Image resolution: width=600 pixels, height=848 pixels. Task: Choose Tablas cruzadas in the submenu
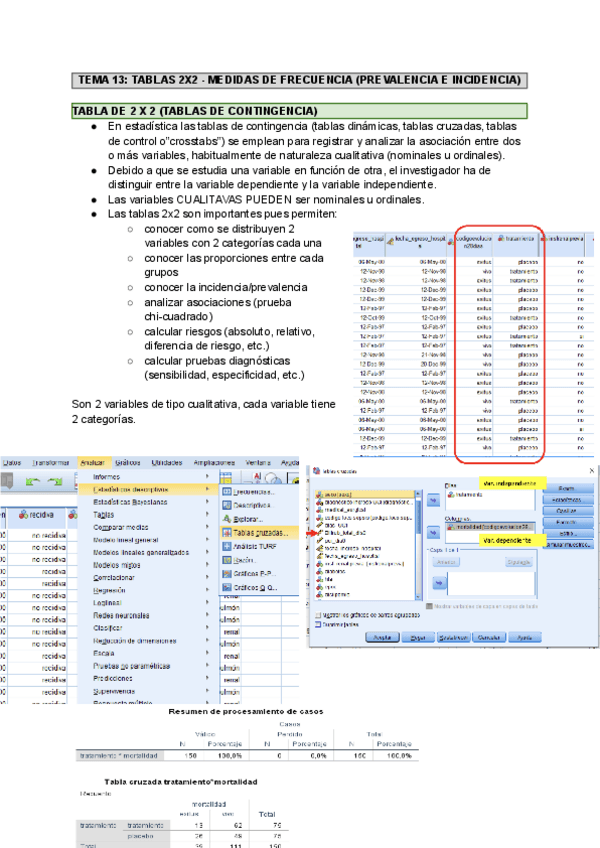coord(260,533)
